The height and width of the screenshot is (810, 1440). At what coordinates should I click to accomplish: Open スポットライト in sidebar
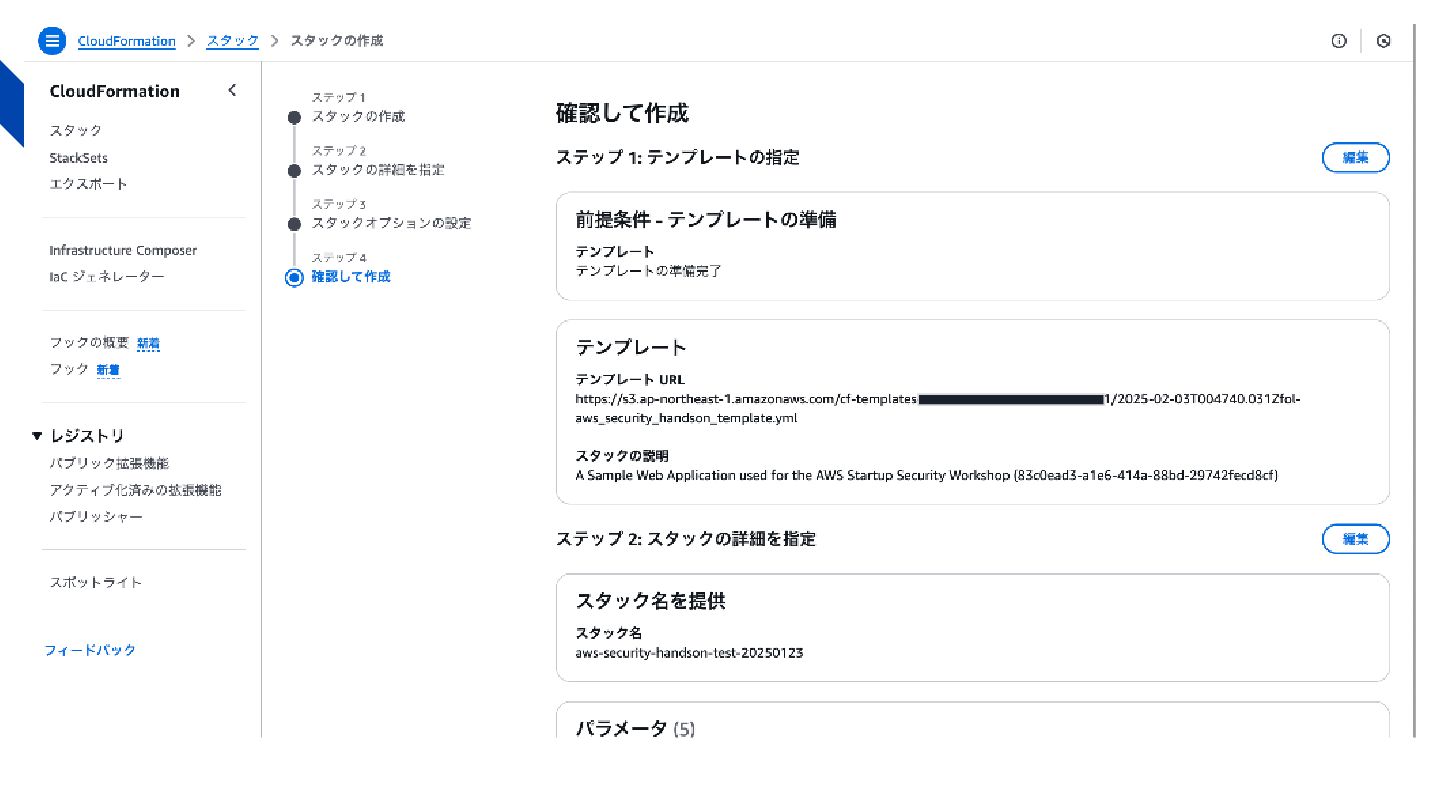(96, 582)
